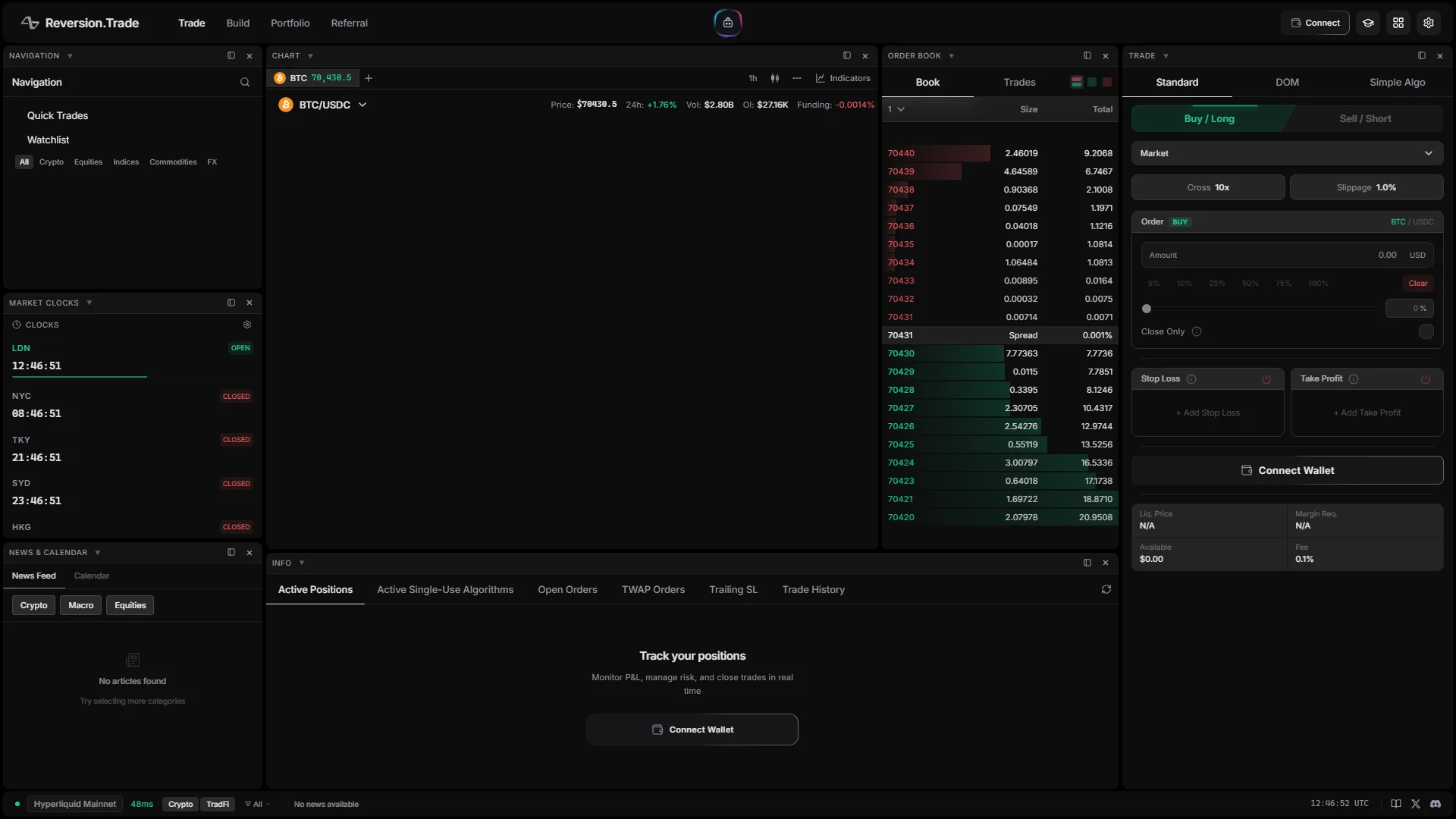
Task: Open the clocks settings gear icon
Action: click(x=247, y=325)
